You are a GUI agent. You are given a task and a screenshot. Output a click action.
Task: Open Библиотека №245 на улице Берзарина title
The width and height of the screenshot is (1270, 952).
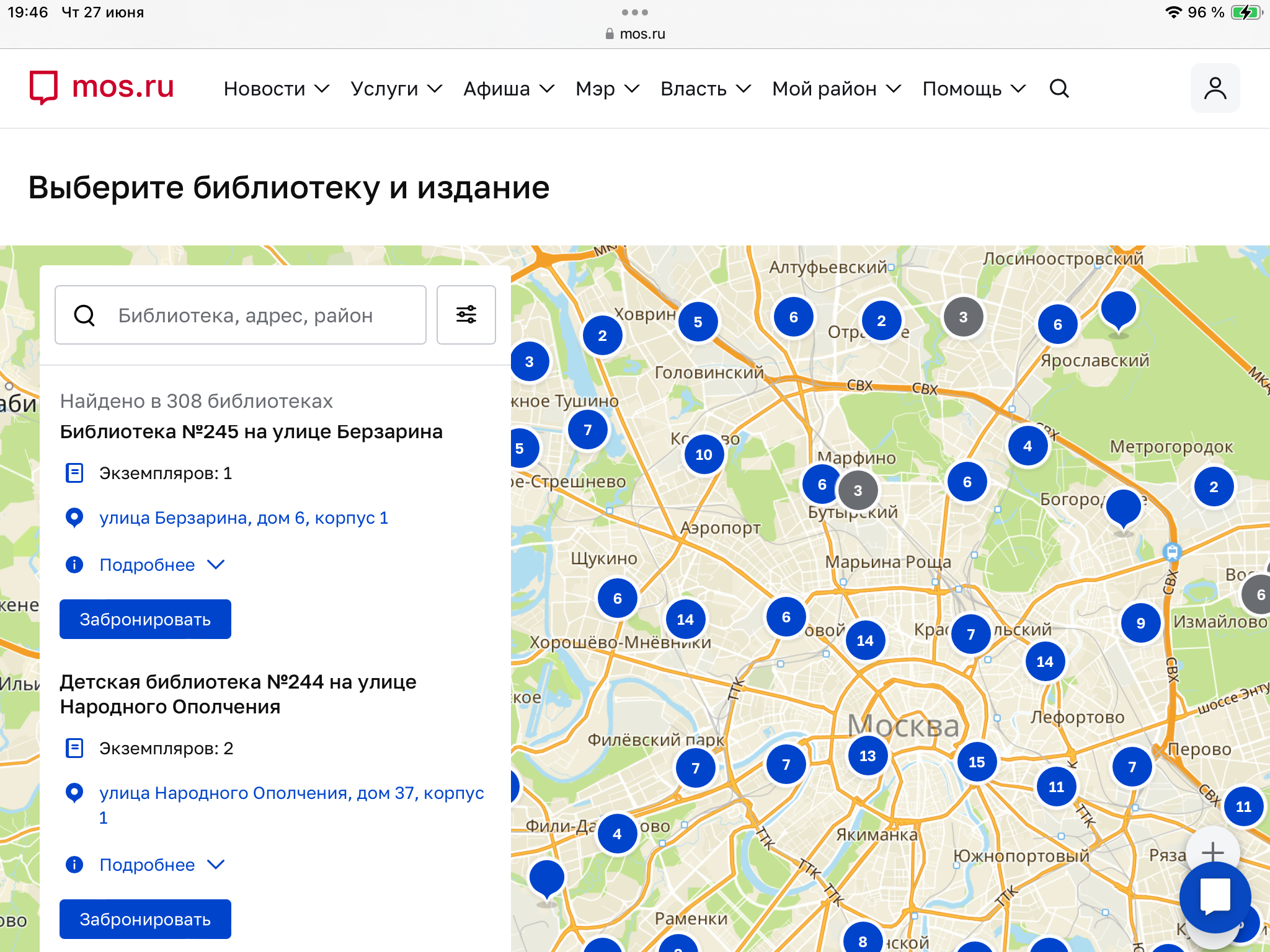[251, 431]
